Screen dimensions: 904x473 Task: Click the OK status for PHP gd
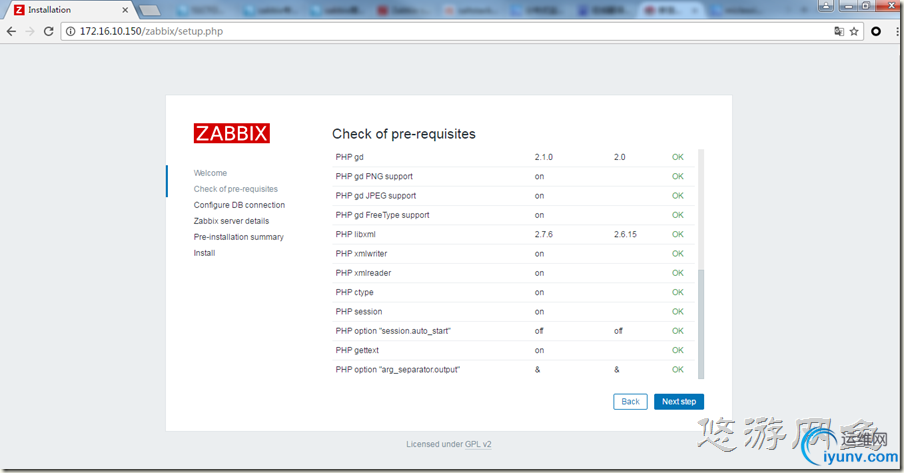(677, 157)
